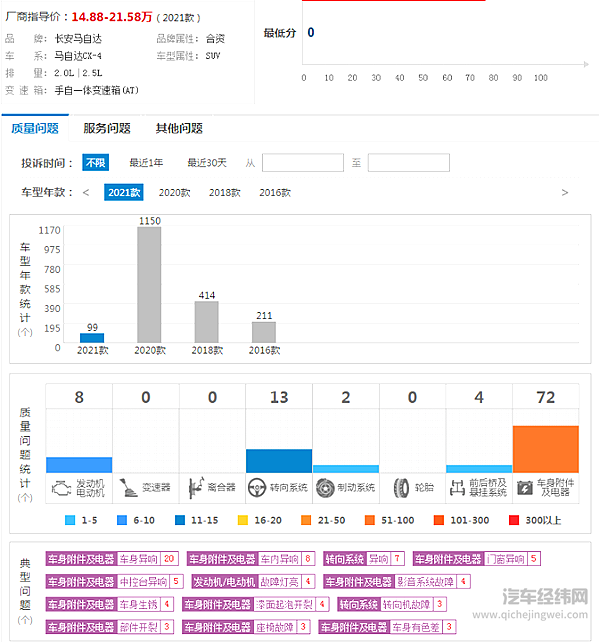Click the 前后桥及悬挂系统 bar showing 4
Image resolution: width=600 pixels, height=643 pixels.
click(x=479, y=469)
